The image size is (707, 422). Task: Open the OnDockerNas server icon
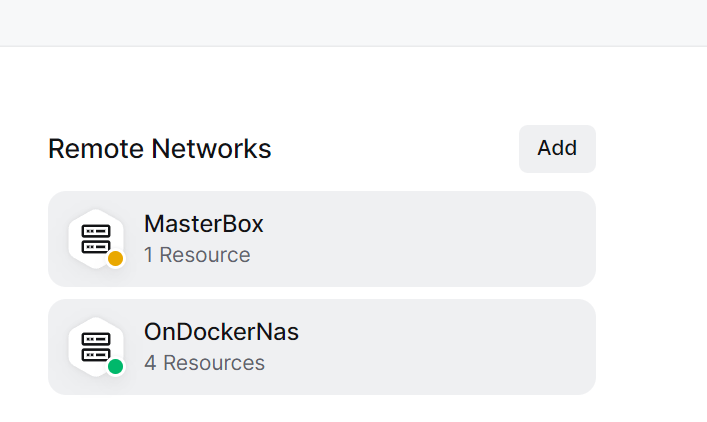pos(96,347)
